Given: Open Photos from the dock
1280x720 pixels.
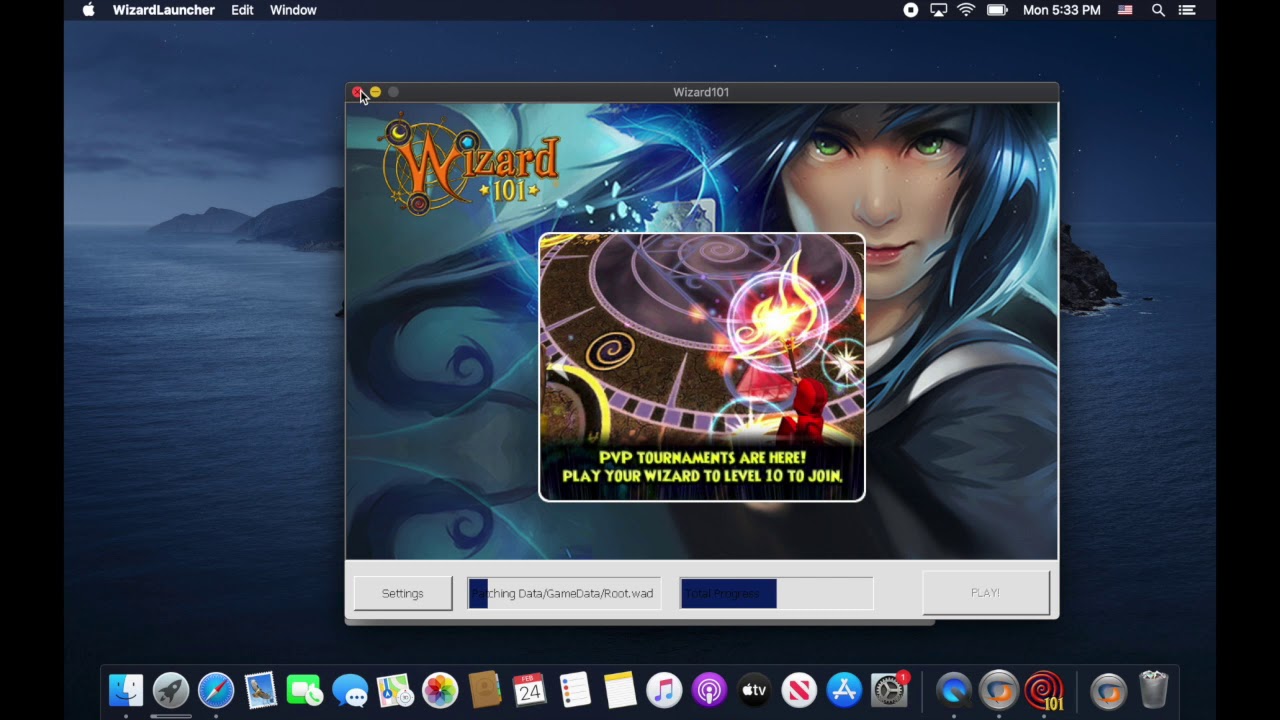Looking at the screenshot, I should pos(440,690).
